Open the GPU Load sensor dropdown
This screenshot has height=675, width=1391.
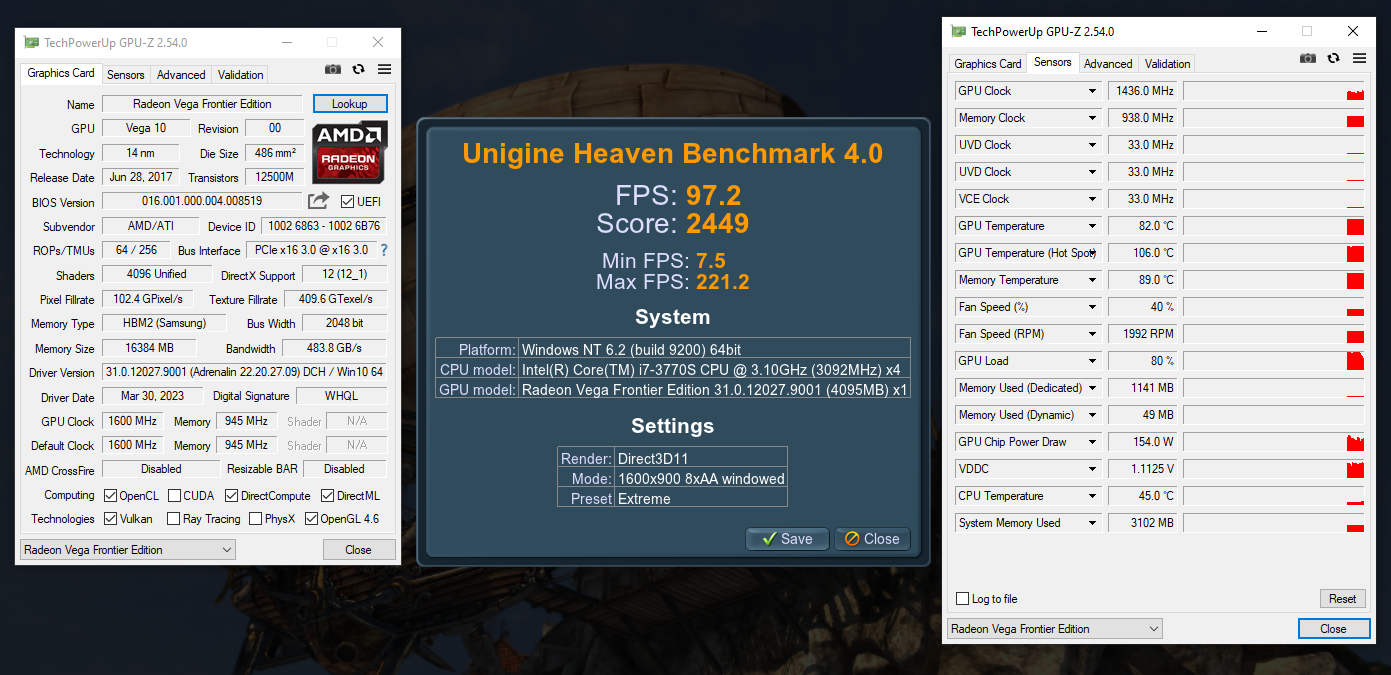click(x=1092, y=361)
